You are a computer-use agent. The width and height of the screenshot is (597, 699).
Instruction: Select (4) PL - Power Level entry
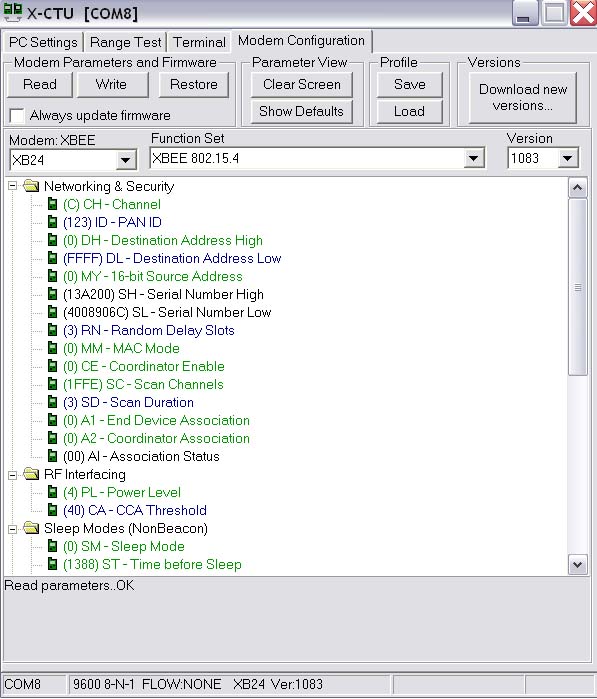click(x=122, y=492)
